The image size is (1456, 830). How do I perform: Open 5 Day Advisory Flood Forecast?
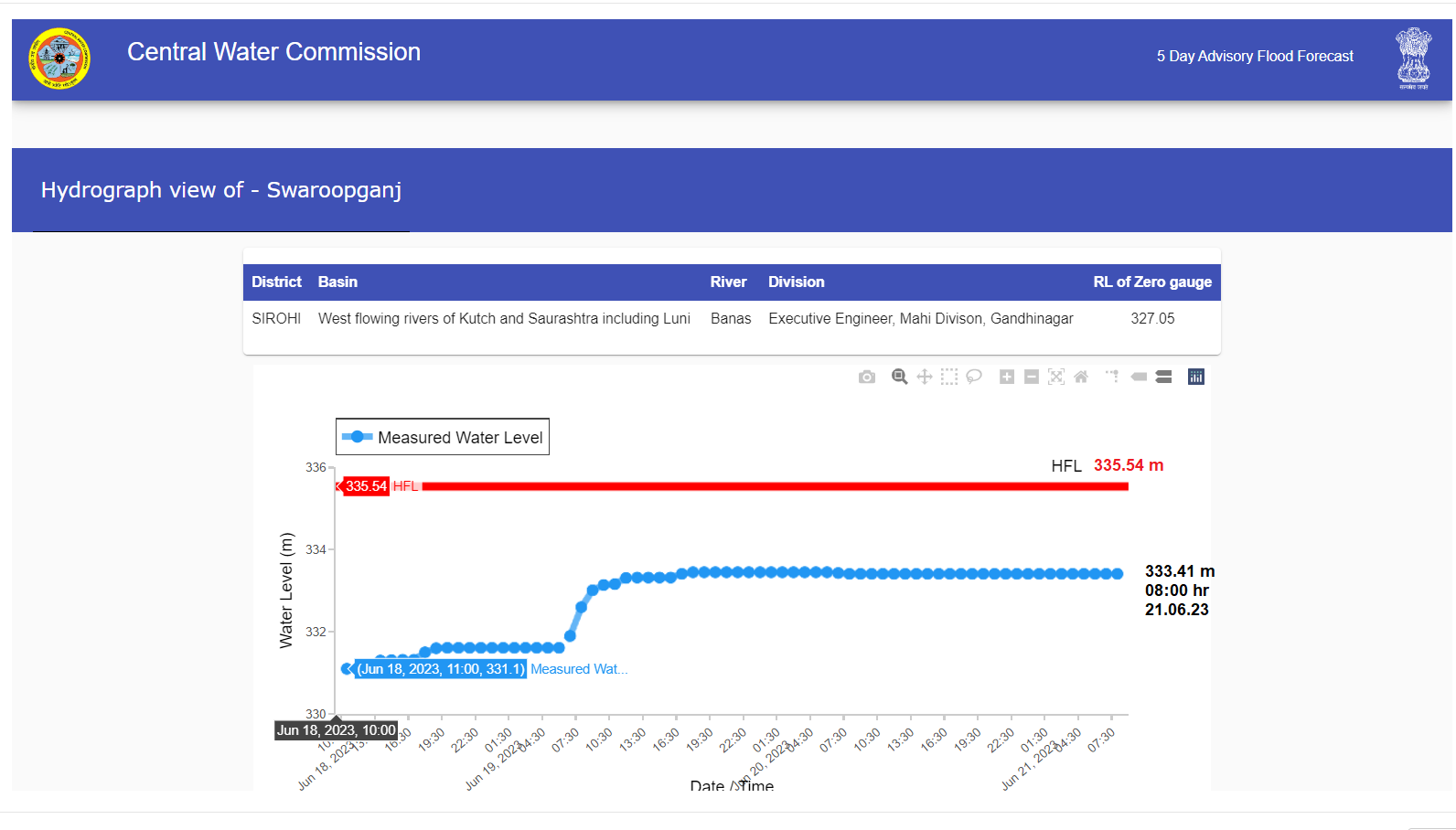(x=1255, y=56)
